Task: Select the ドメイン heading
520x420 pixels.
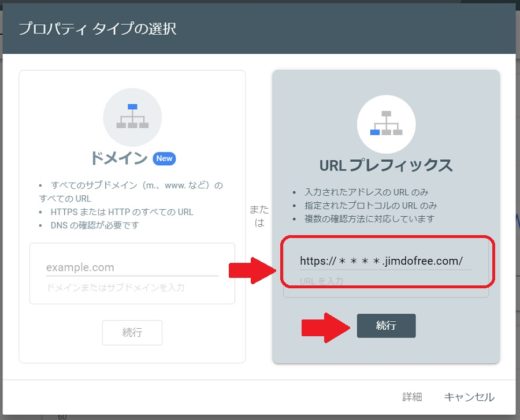Action: tap(119, 158)
